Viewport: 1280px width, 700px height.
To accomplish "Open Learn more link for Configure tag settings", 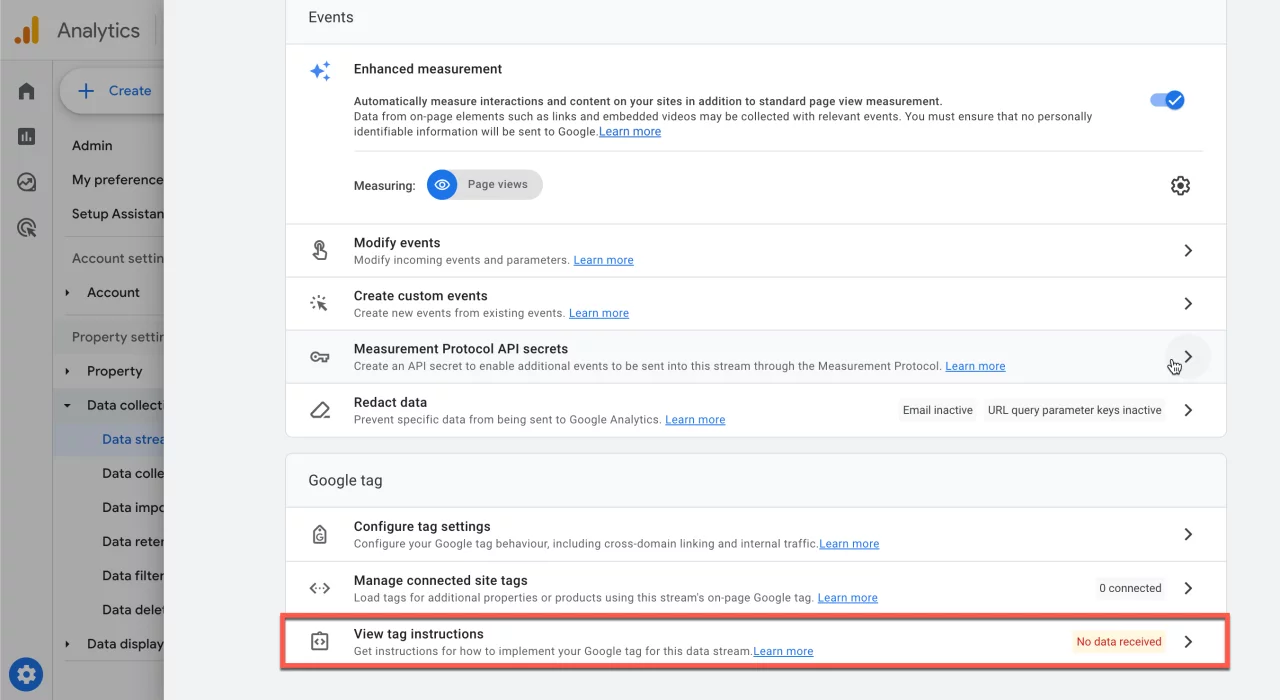I will (849, 544).
